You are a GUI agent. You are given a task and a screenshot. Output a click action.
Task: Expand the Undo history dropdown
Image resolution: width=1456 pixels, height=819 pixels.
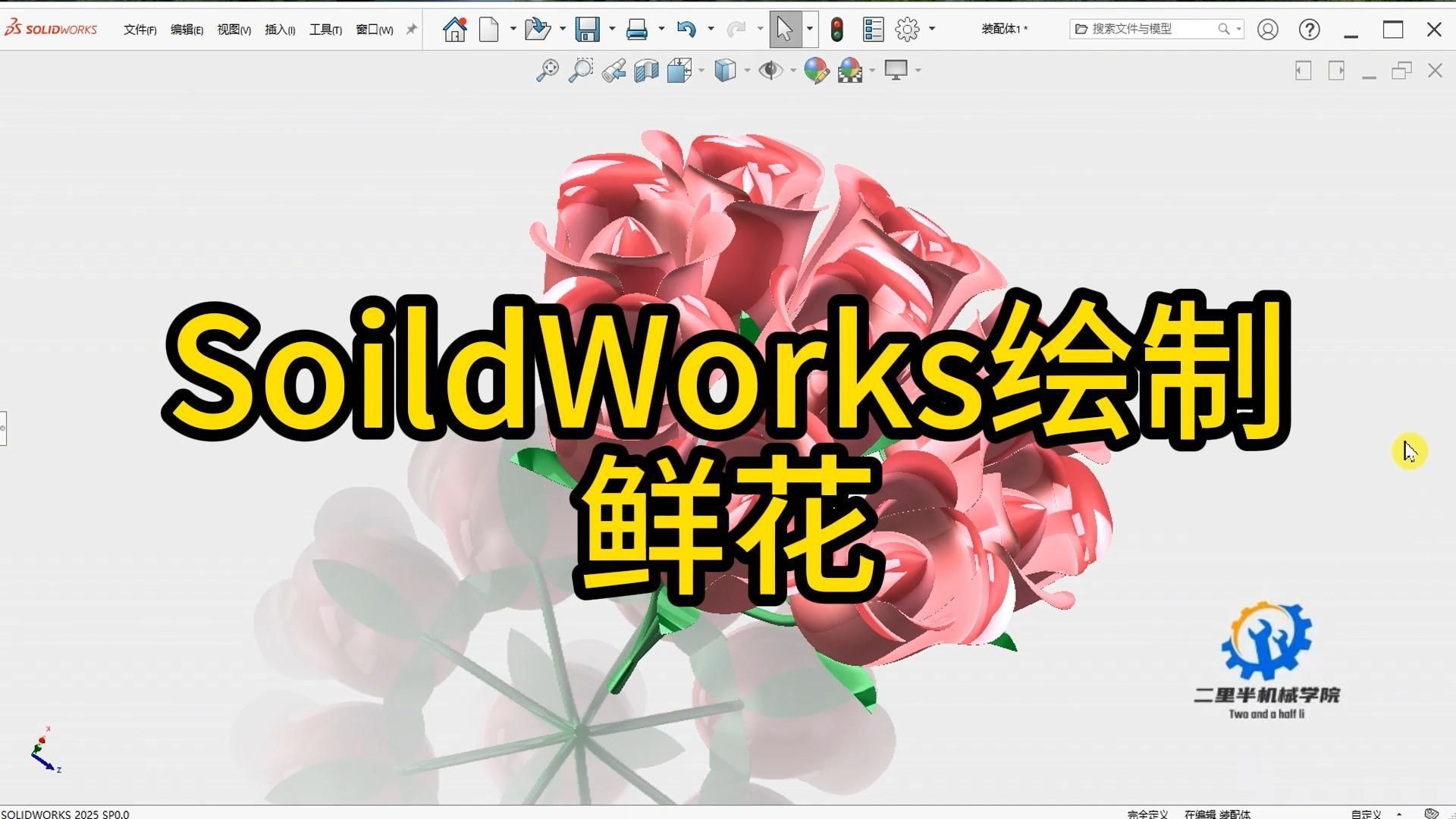pos(711,29)
